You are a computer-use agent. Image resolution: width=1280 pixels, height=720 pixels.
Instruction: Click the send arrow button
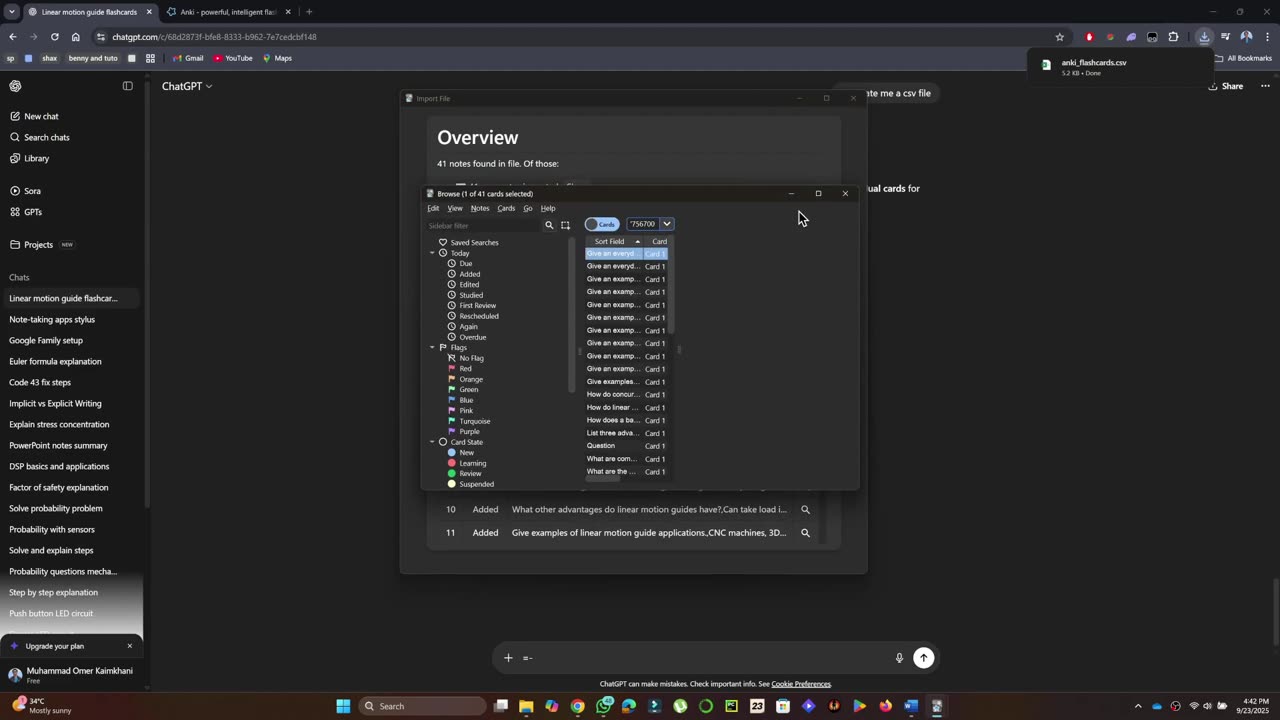click(924, 657)
